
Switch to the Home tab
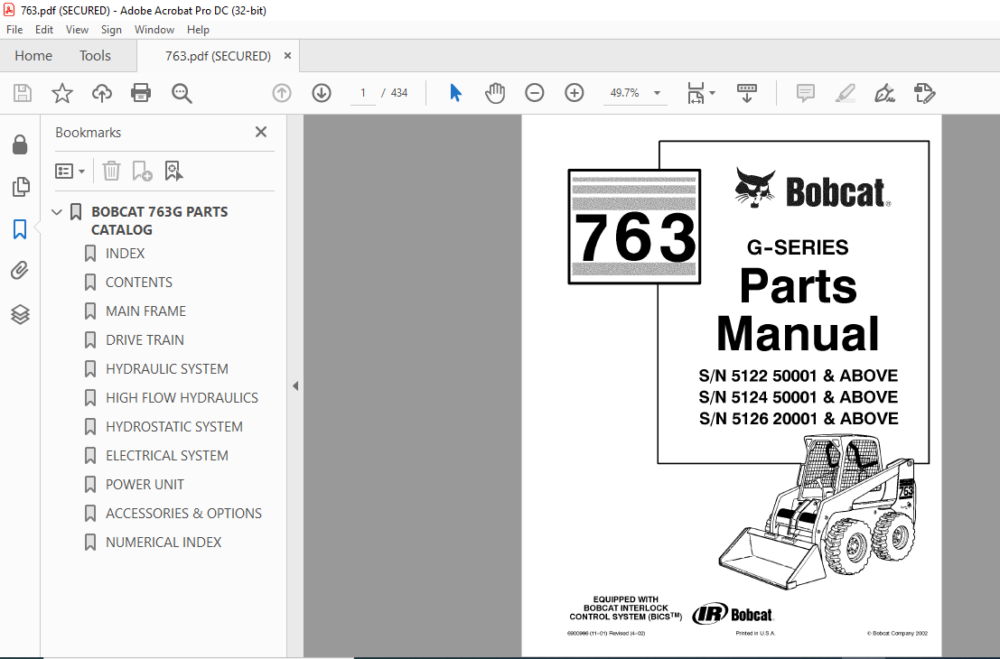(x=33, y=56)
